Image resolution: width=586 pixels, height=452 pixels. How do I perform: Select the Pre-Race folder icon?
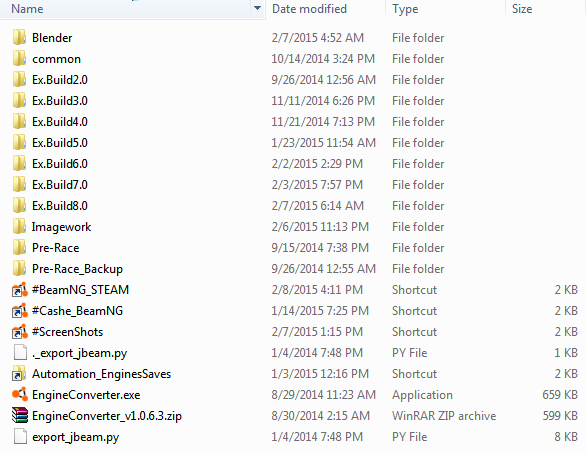(19, 247)
